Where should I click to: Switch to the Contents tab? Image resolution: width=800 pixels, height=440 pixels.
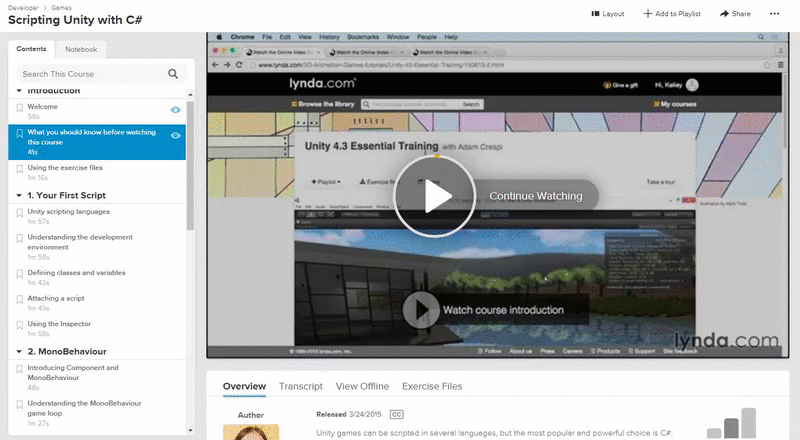point(31,49)
